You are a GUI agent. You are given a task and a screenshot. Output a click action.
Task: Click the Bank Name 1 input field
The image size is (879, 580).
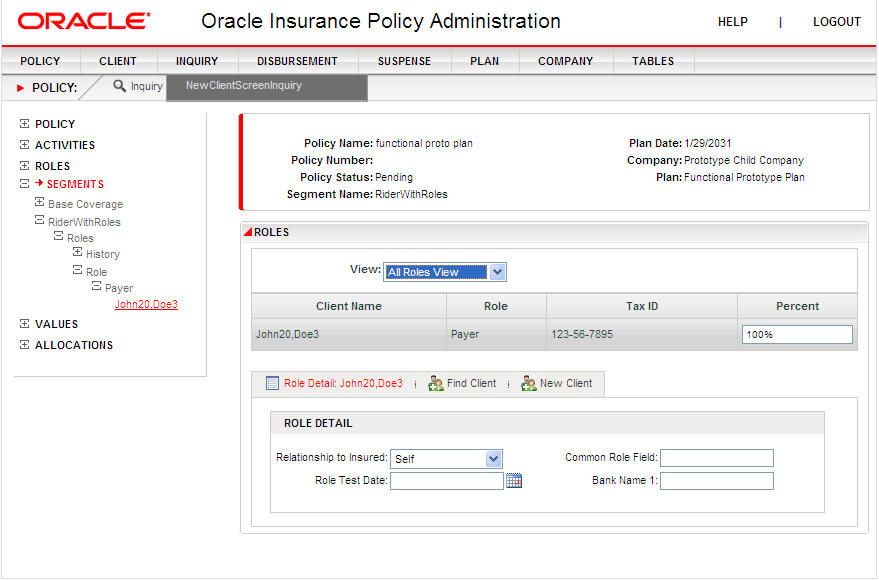pos(716,481)
